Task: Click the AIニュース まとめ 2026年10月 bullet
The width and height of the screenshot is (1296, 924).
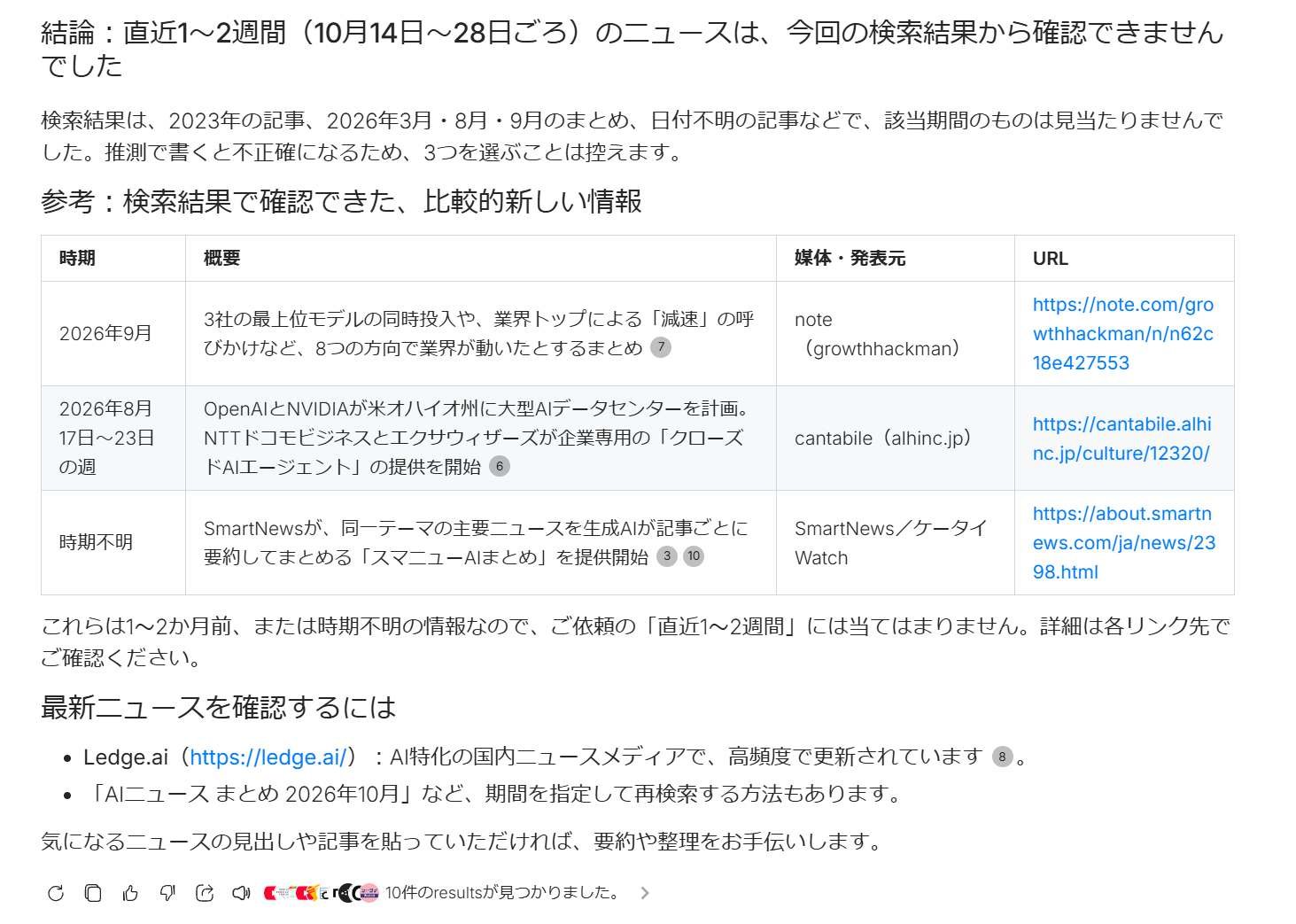Action: tap(493, 794)
